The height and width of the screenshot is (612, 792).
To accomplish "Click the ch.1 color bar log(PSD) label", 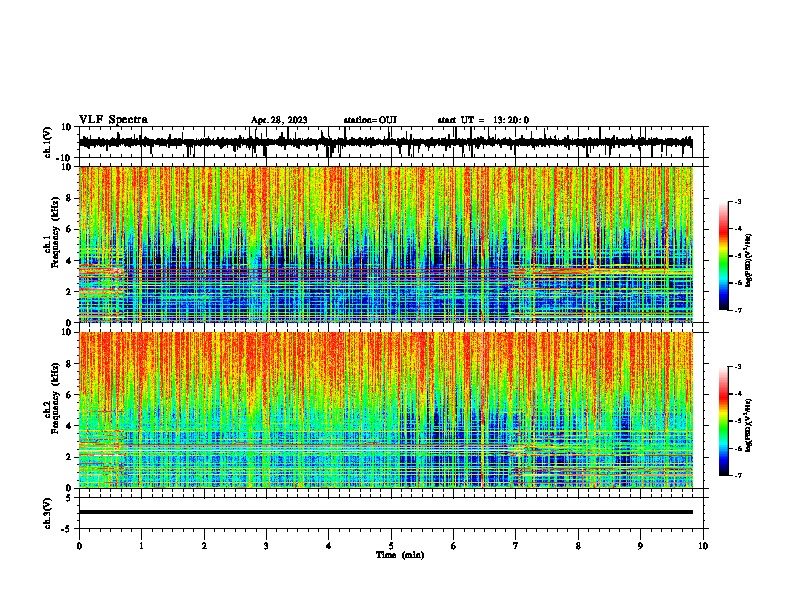I will (748, 261).
